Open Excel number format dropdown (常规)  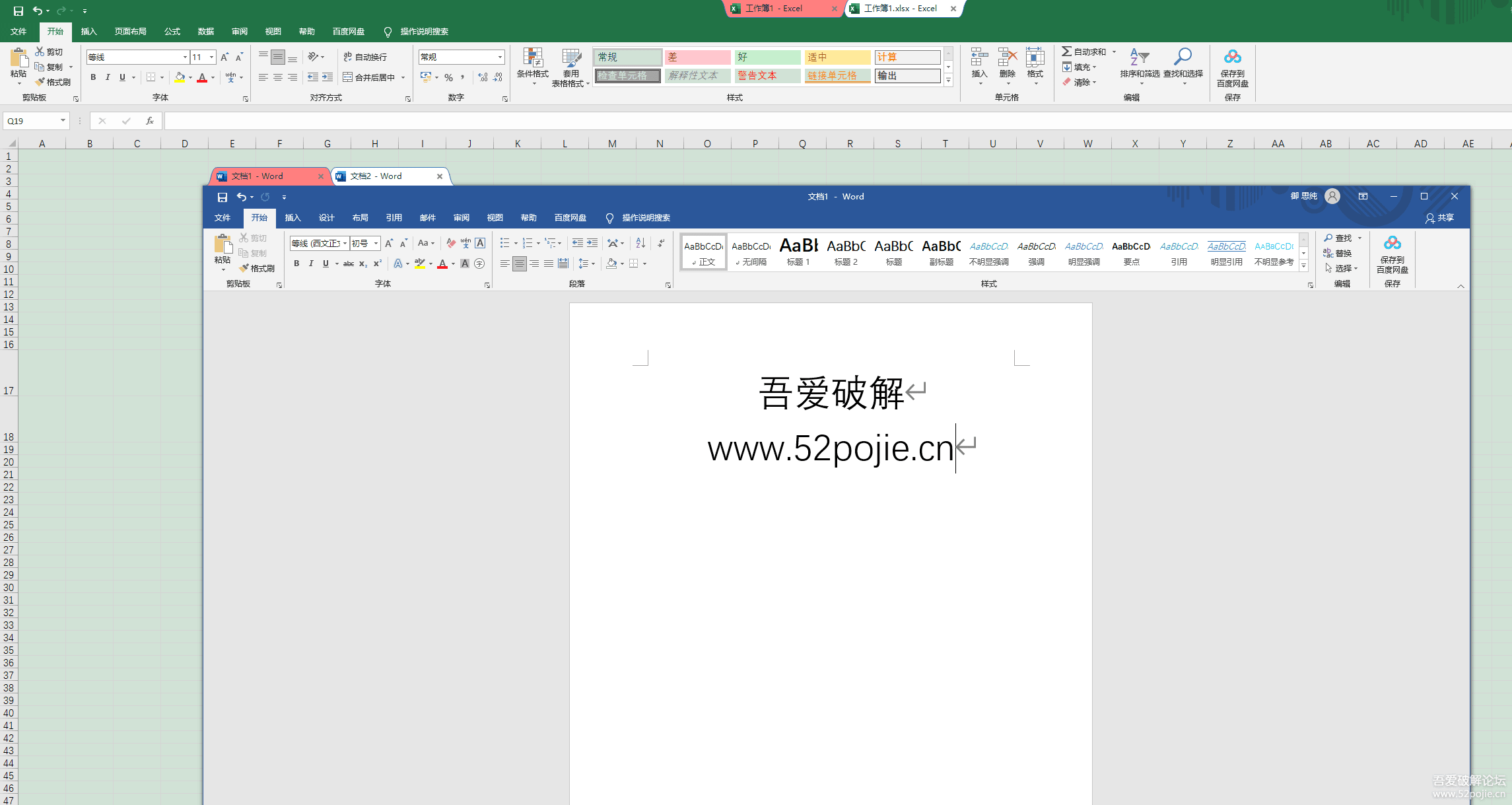[500, 57]
